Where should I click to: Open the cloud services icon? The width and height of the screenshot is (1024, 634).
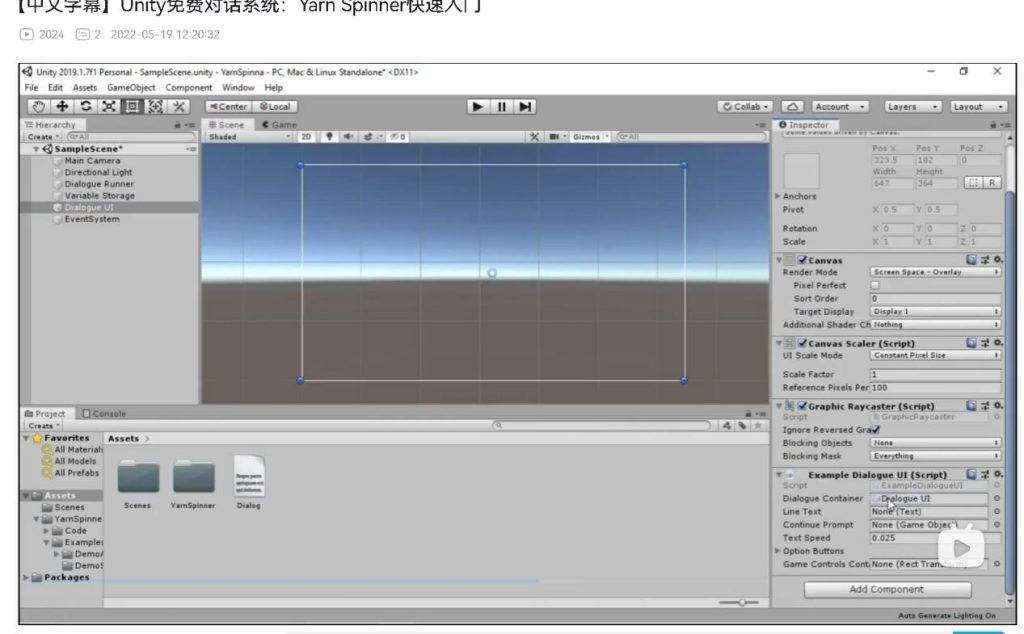pos(792,106)
